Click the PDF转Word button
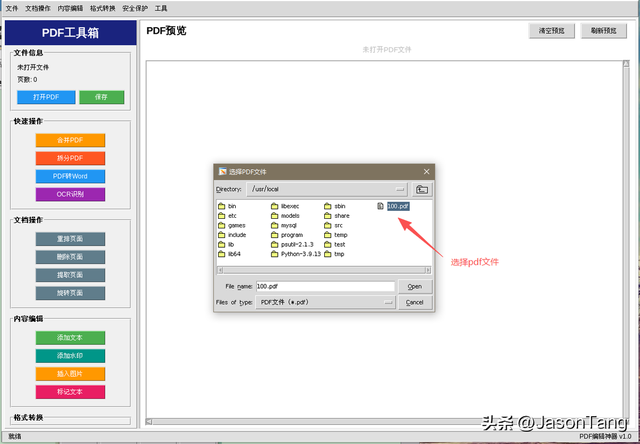 (x=70, y=176)
